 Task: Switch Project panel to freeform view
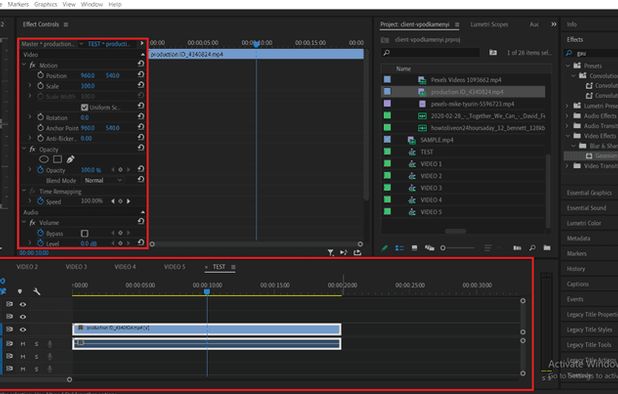click(429, 248)
